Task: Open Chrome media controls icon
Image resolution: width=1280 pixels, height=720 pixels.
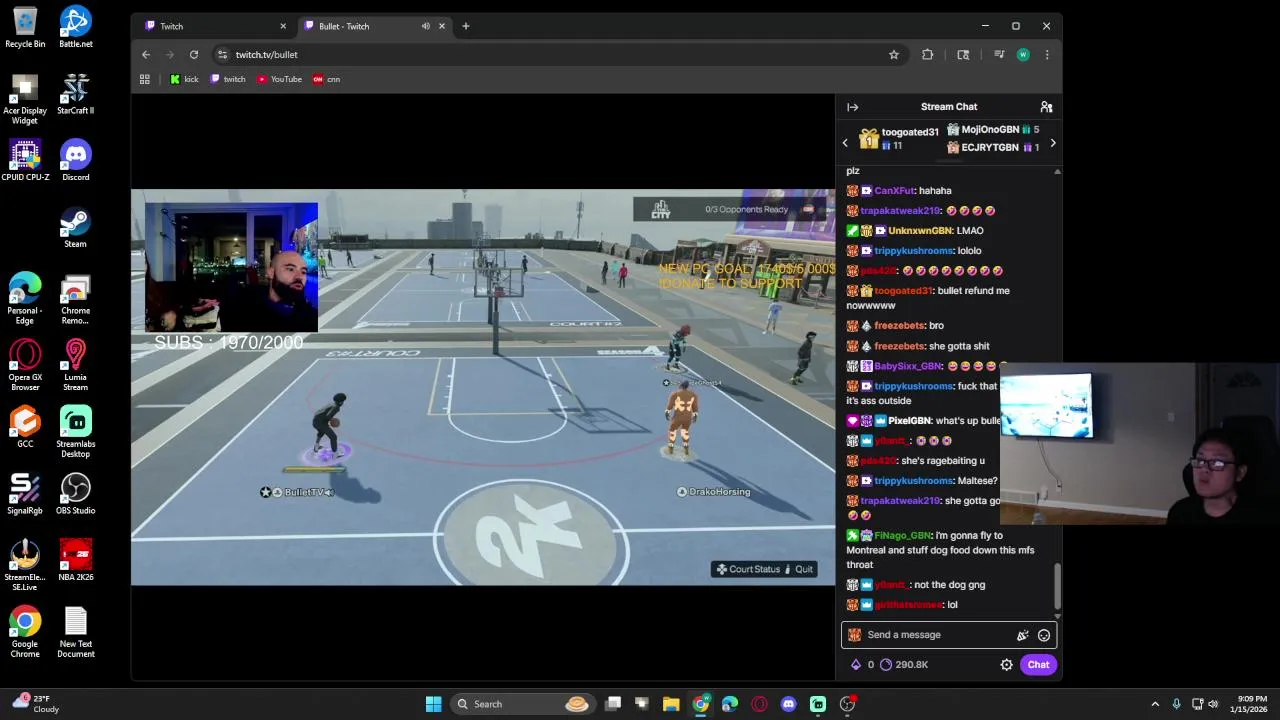Action: 999,55
